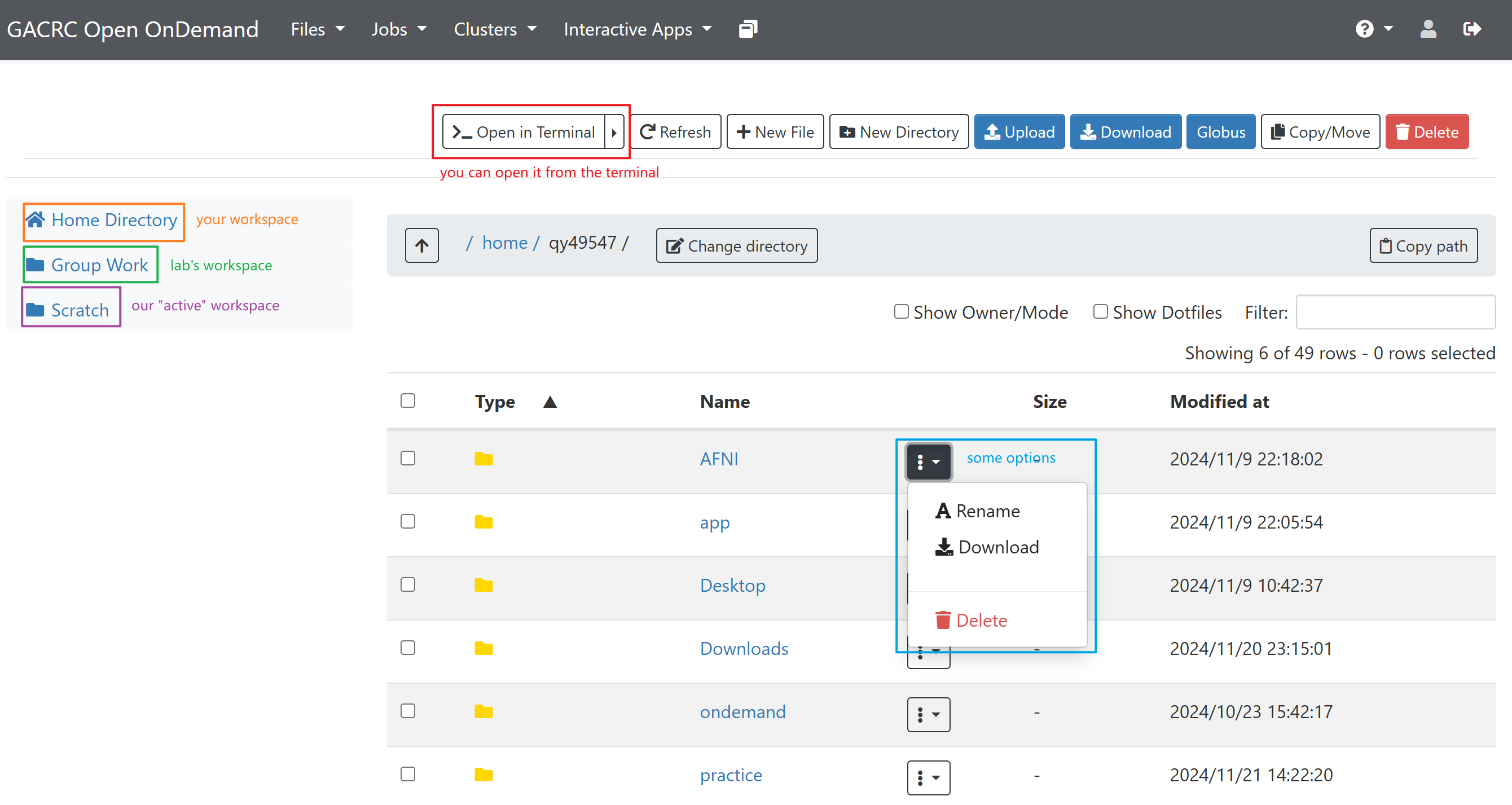Expand the Interactive Apps menu
The height and width of the screenshot is (805, 1512).
pyautogui.click(x=638, y=29)
